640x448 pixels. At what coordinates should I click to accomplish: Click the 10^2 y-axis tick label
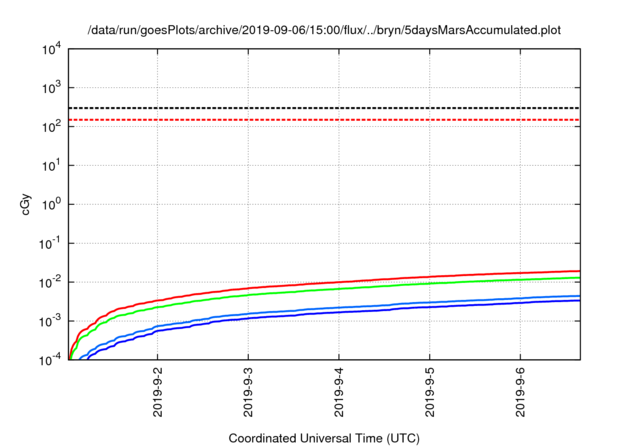[x=51, y=127]
